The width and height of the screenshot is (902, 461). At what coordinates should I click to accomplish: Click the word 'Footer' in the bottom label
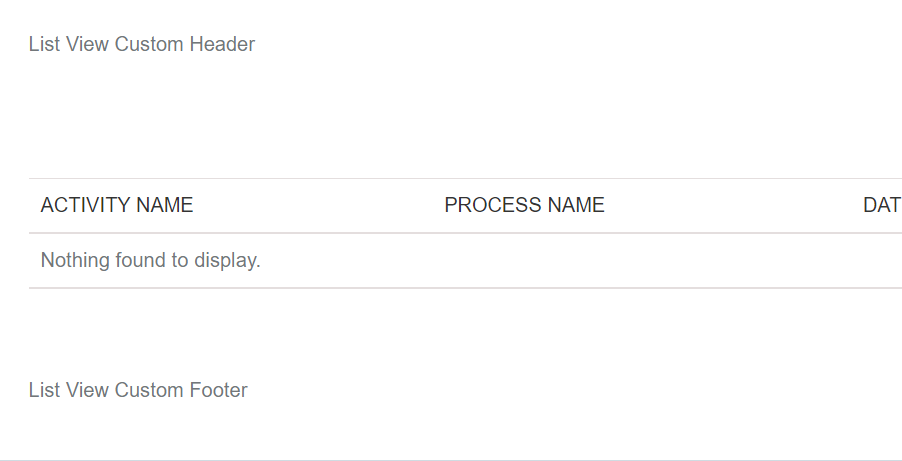(219, 390)
